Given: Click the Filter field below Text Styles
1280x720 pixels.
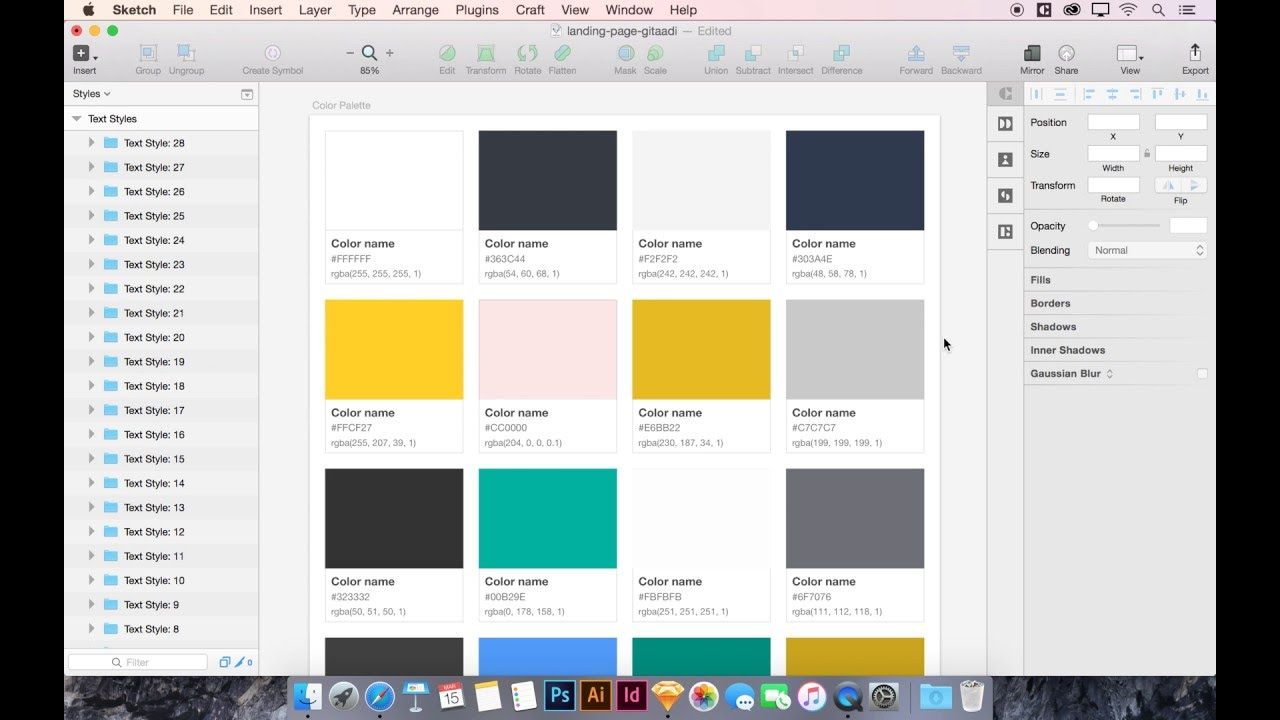Looking at the screenshot, I should 137,661.
